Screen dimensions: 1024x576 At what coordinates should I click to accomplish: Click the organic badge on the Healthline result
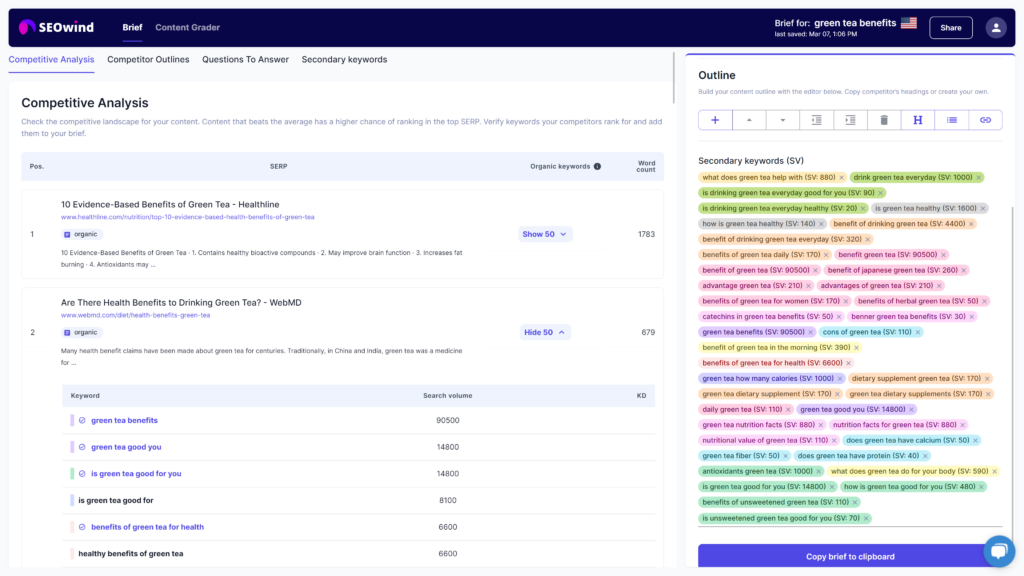(x=81, y=234)
